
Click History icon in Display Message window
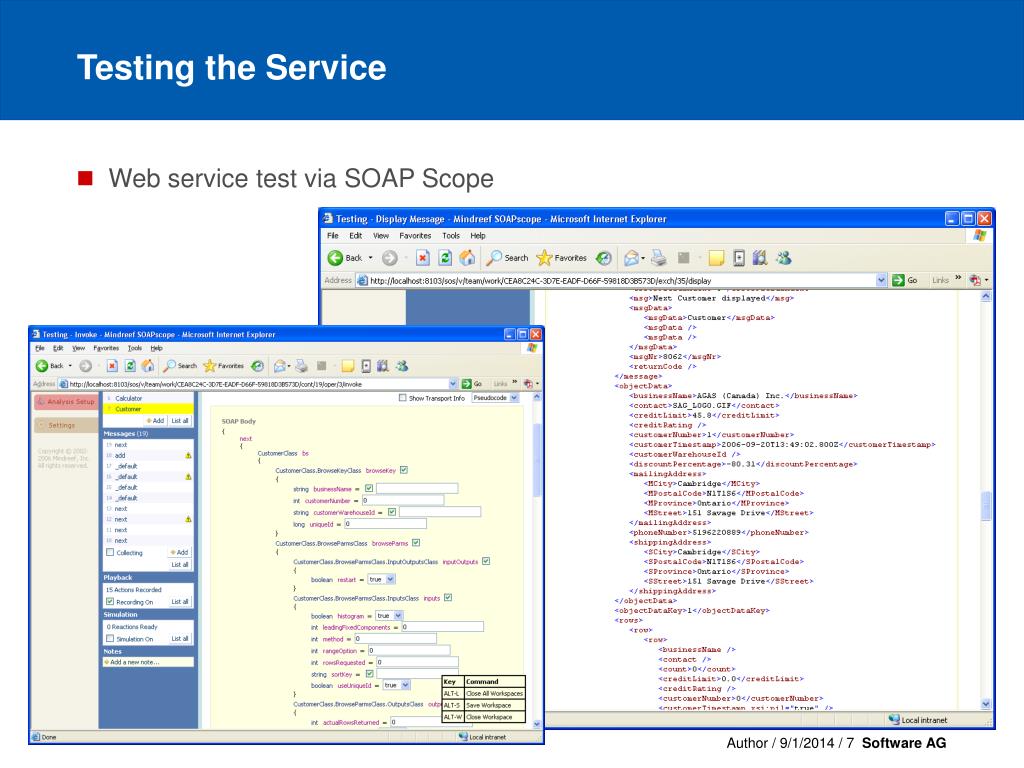(x=604, y=258)
